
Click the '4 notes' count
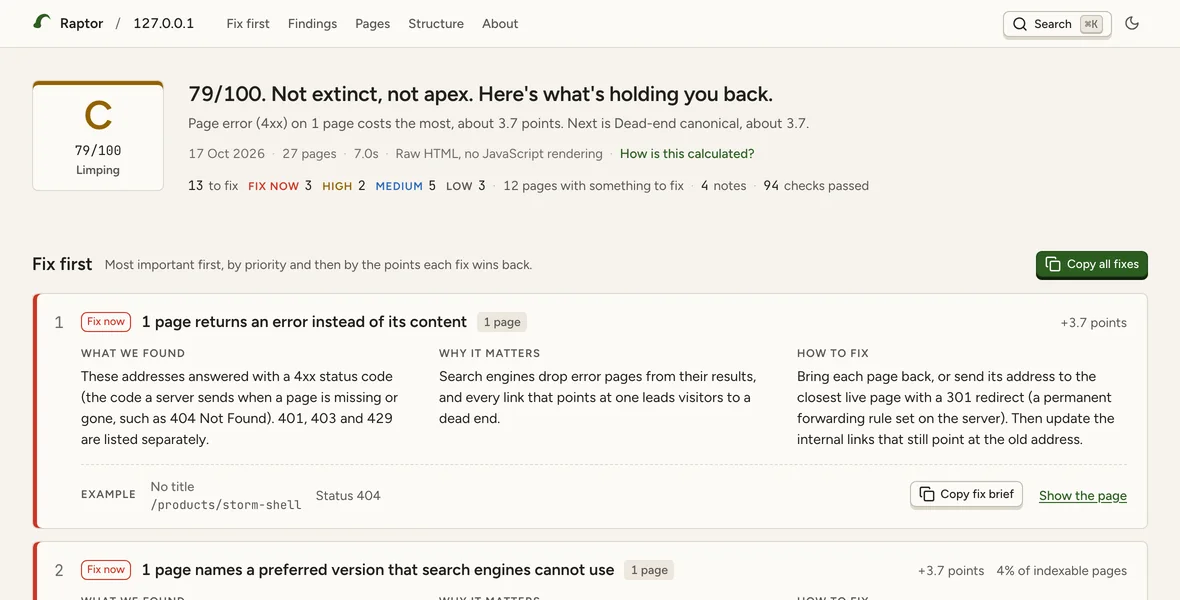tap(723, 186)
